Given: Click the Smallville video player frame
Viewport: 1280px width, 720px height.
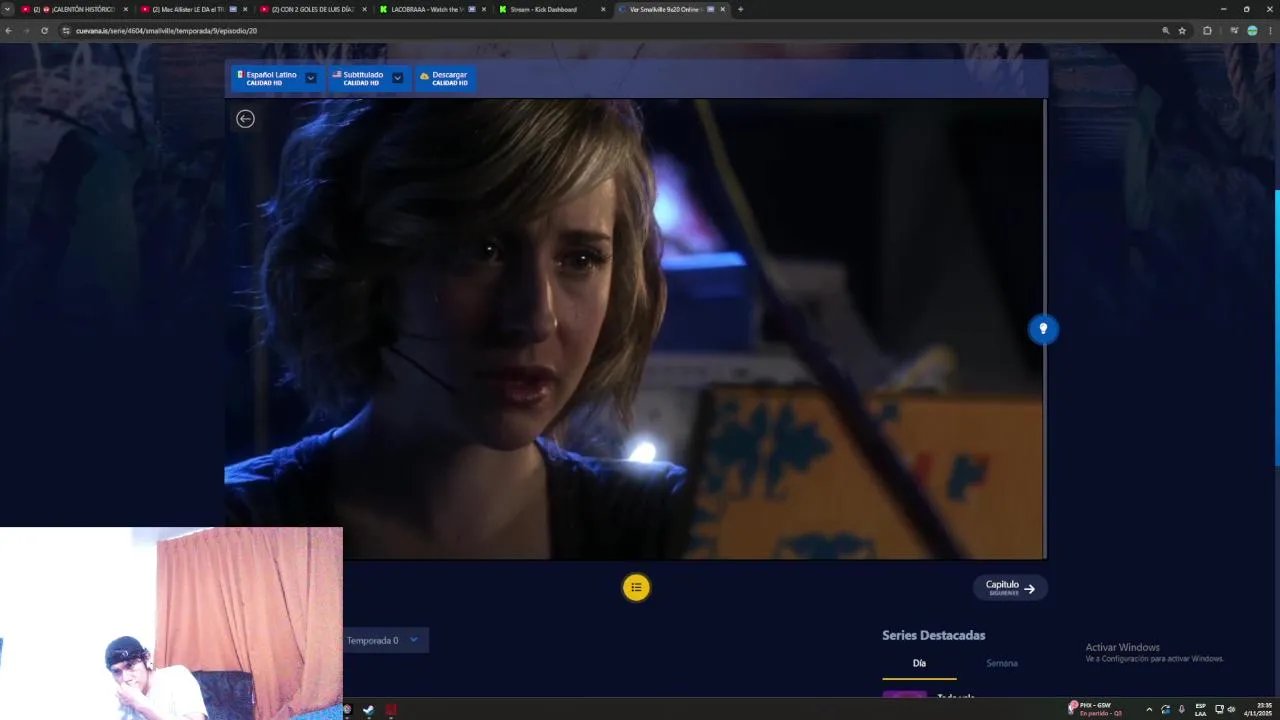Looking at the screenshot, I should 635,329.
